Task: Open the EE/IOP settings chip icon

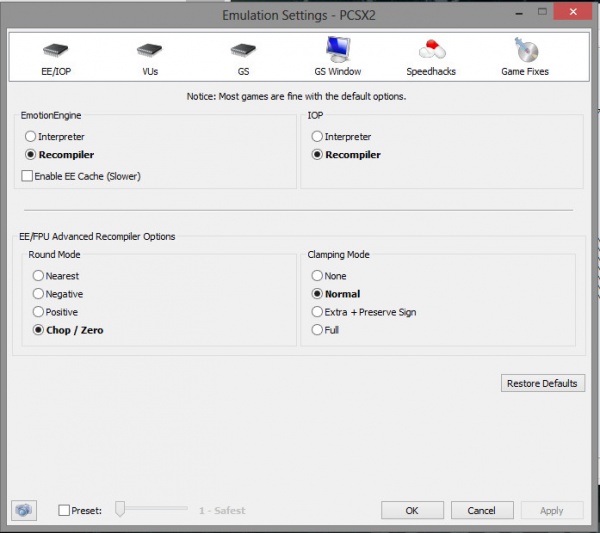Action: pos(55,50)
